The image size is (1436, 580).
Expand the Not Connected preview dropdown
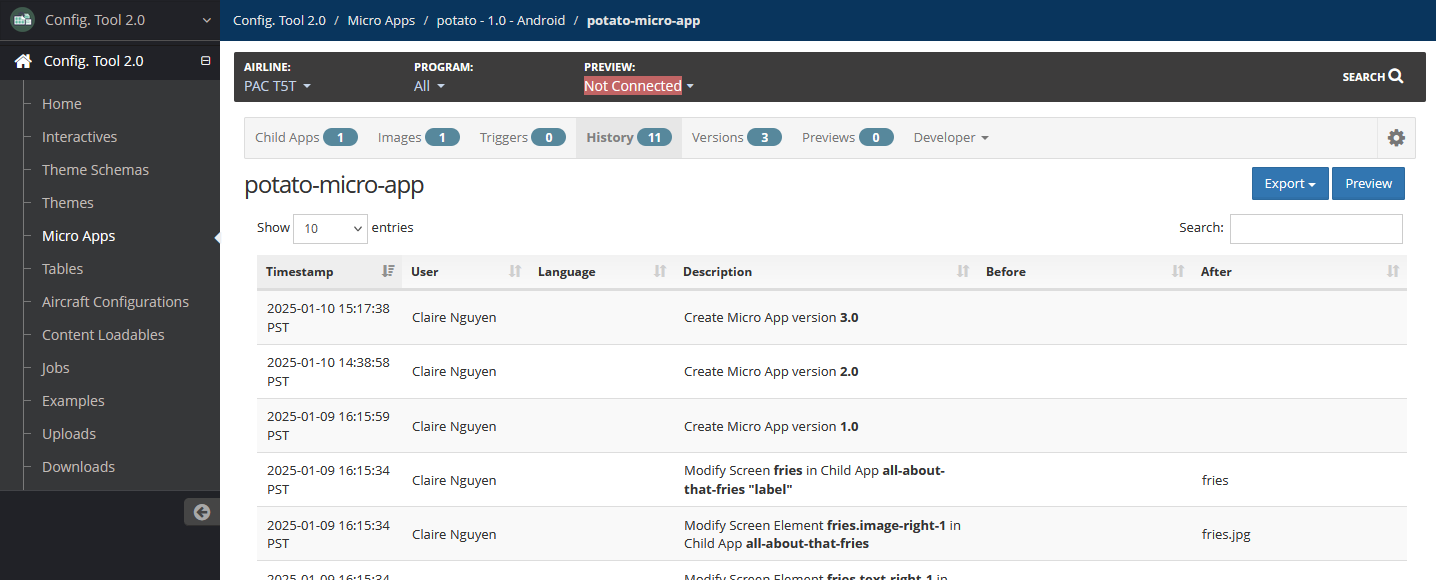point(638,86)
